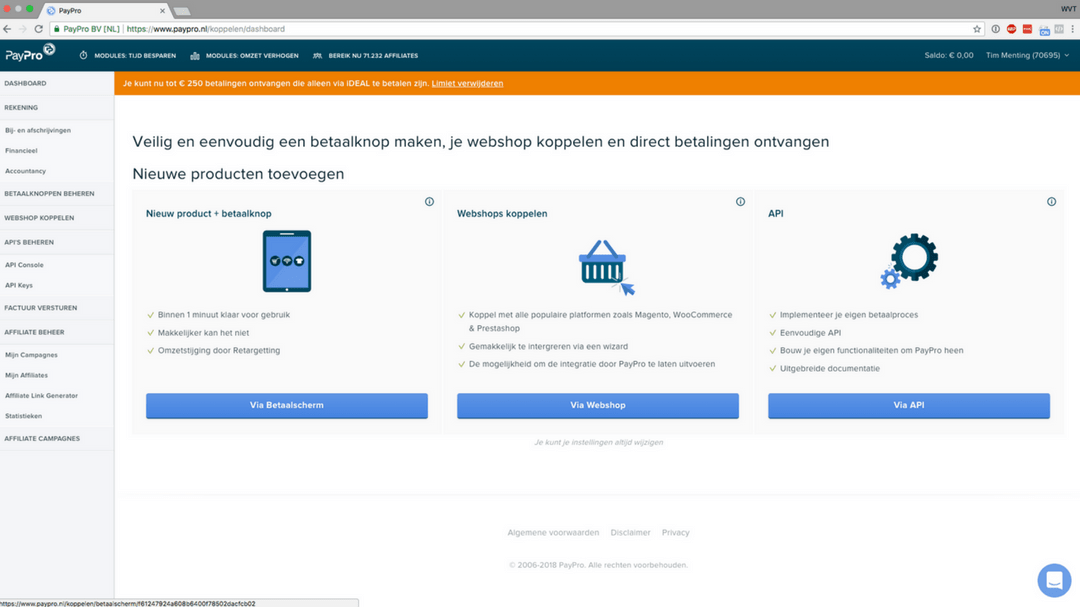Open Modules: Omzet verhogen menu
The height and width of the screenshot is (607, 1080).
[x=245, y=56]
